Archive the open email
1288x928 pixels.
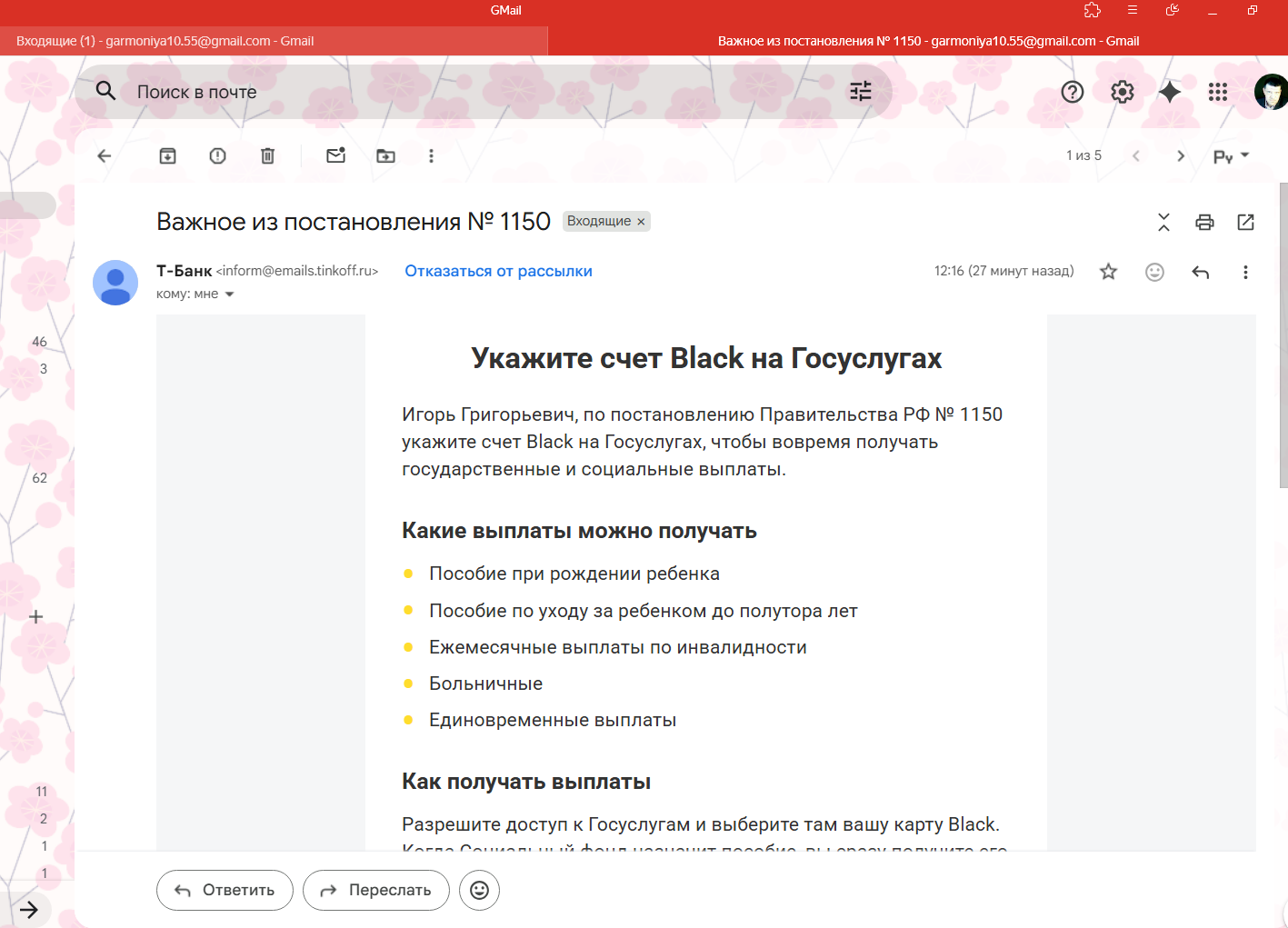tap(167, 155)
